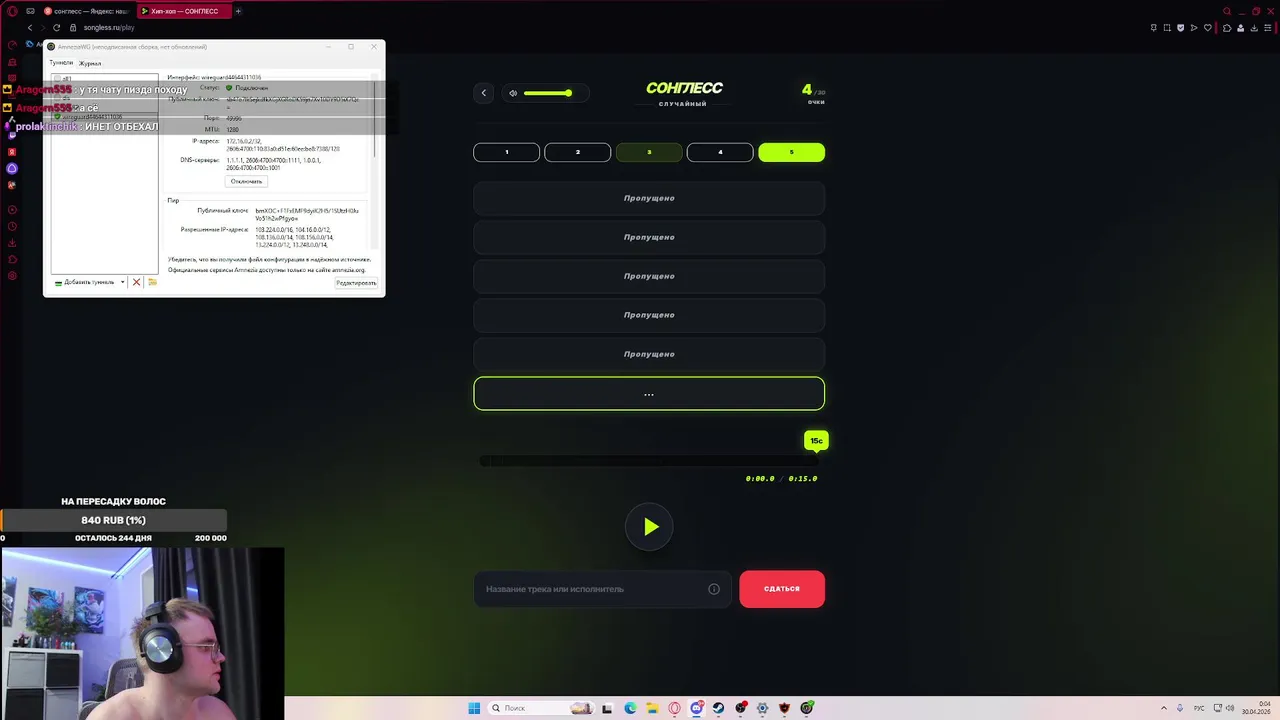Click the pin icon in the browser toolbar

(1154, 28)
